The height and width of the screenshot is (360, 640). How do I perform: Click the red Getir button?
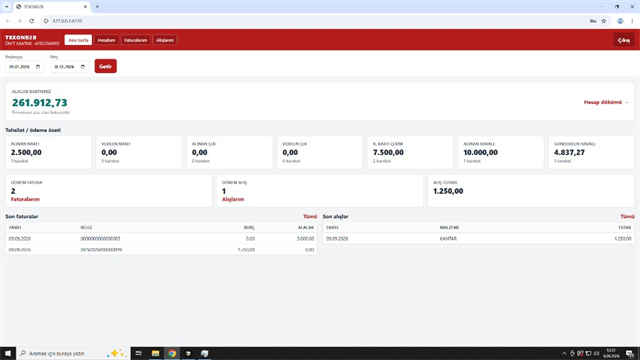coord(106,66)
